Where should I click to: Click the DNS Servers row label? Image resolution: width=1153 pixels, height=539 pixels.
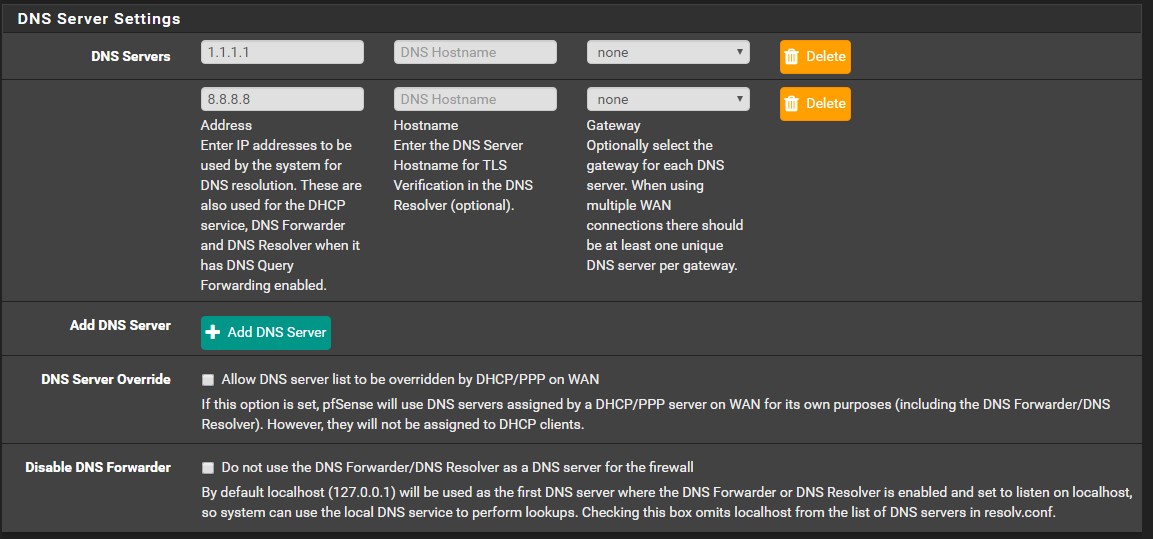130,57
